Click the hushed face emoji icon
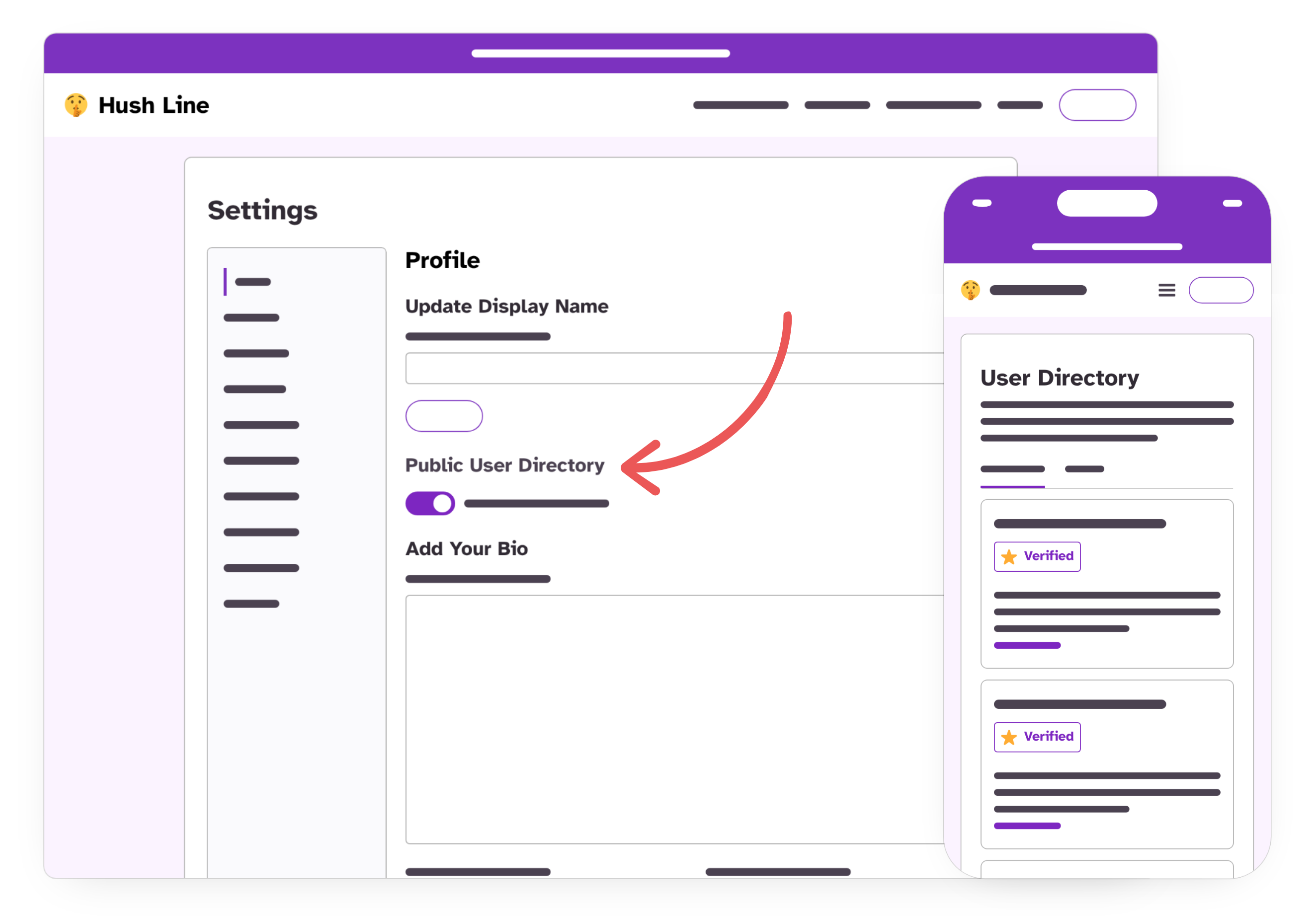 pyautogui.click(x=78, y=105)
